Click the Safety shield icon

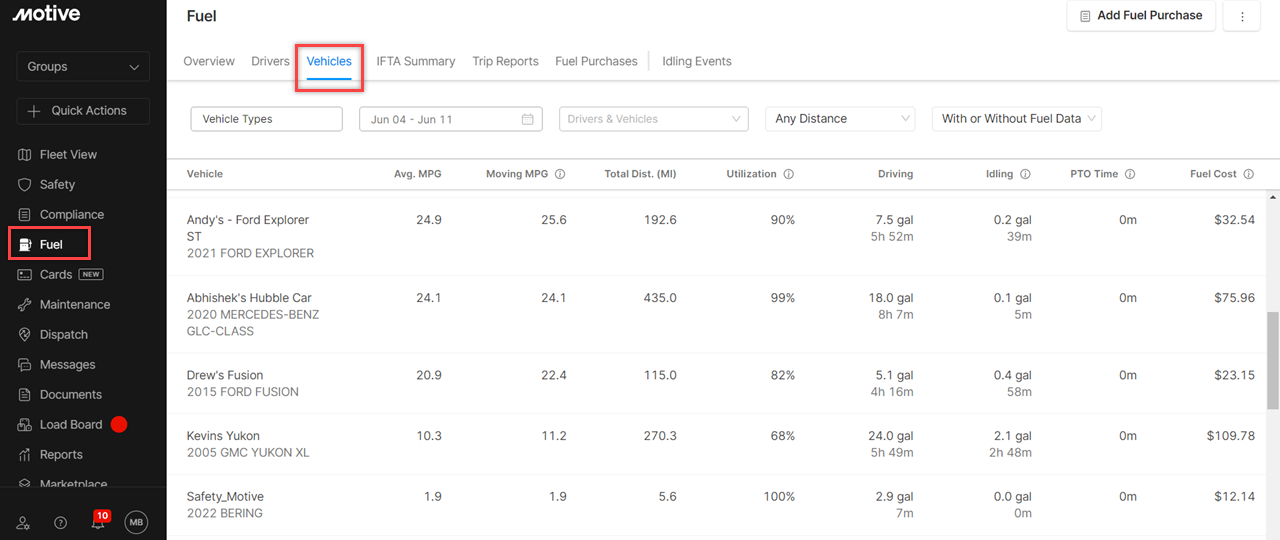click(26, 184)
